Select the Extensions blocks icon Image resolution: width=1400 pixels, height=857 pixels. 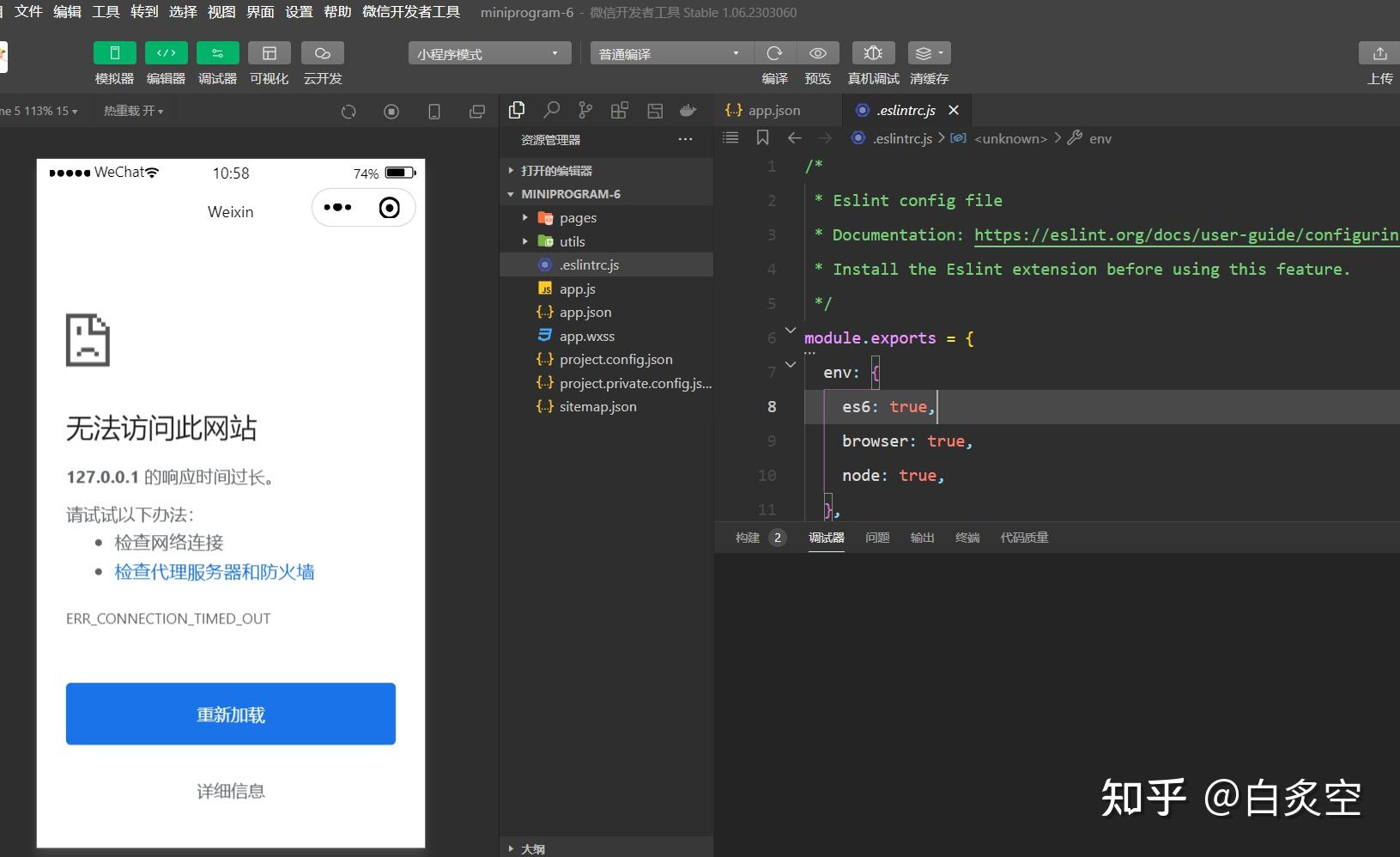[620, 110]
